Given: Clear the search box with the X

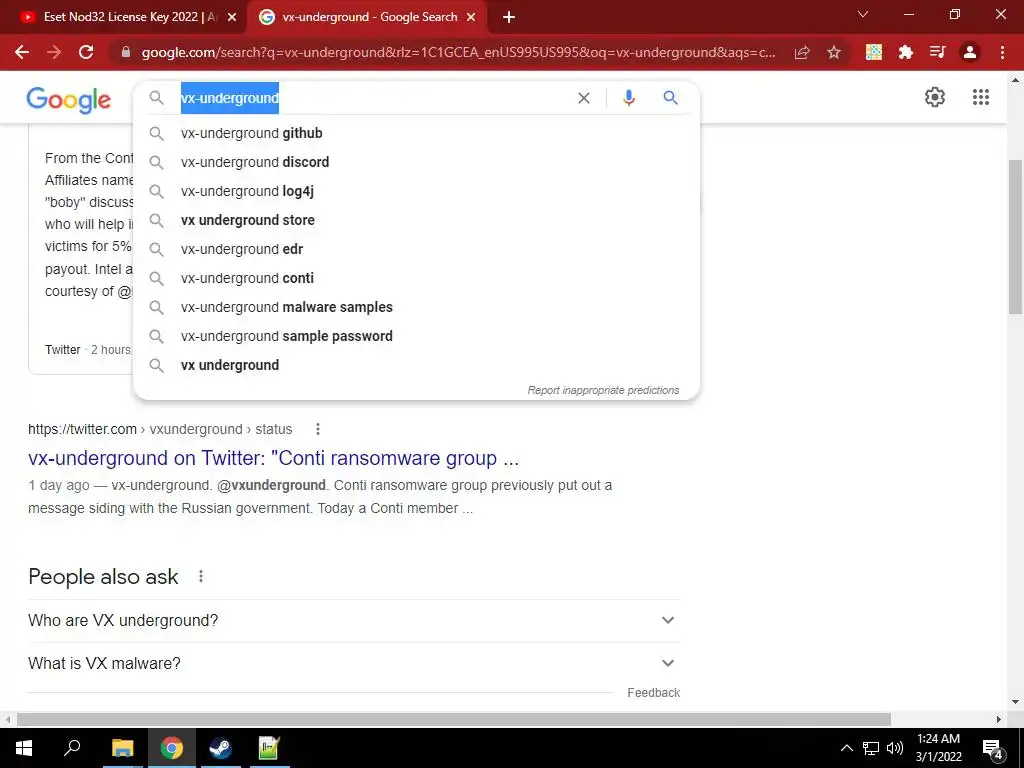Looking at the screenshot, I should [x=584, y=98].
